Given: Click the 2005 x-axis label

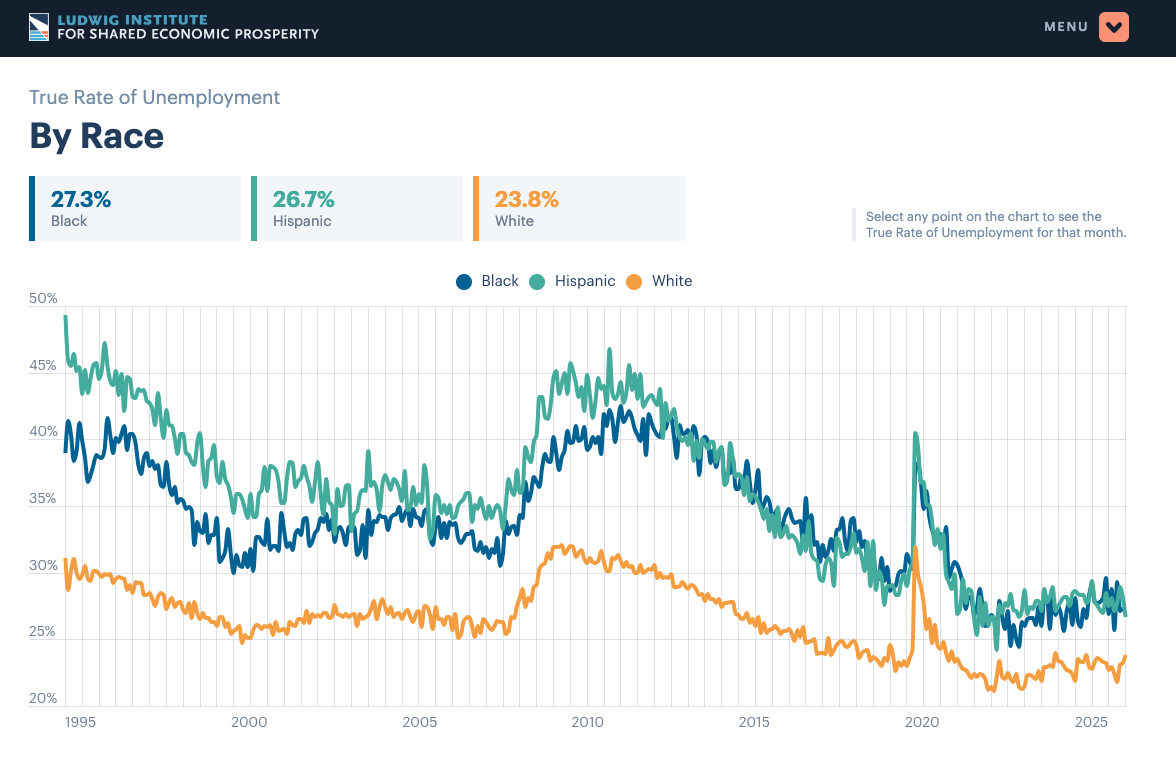Looking at the screenshot, I should (419, 722).
